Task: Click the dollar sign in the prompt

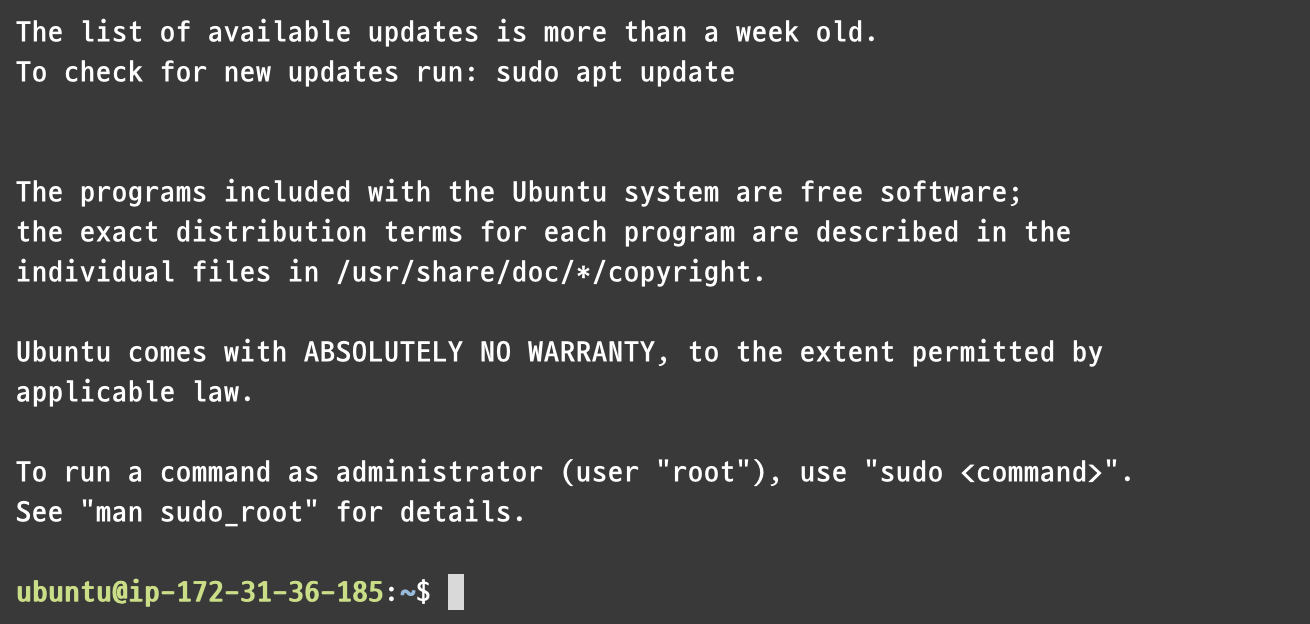Action: pos(423,592)
